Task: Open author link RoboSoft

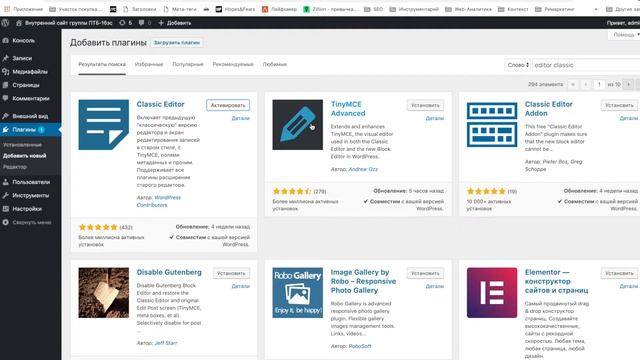Action: (360, 346)
